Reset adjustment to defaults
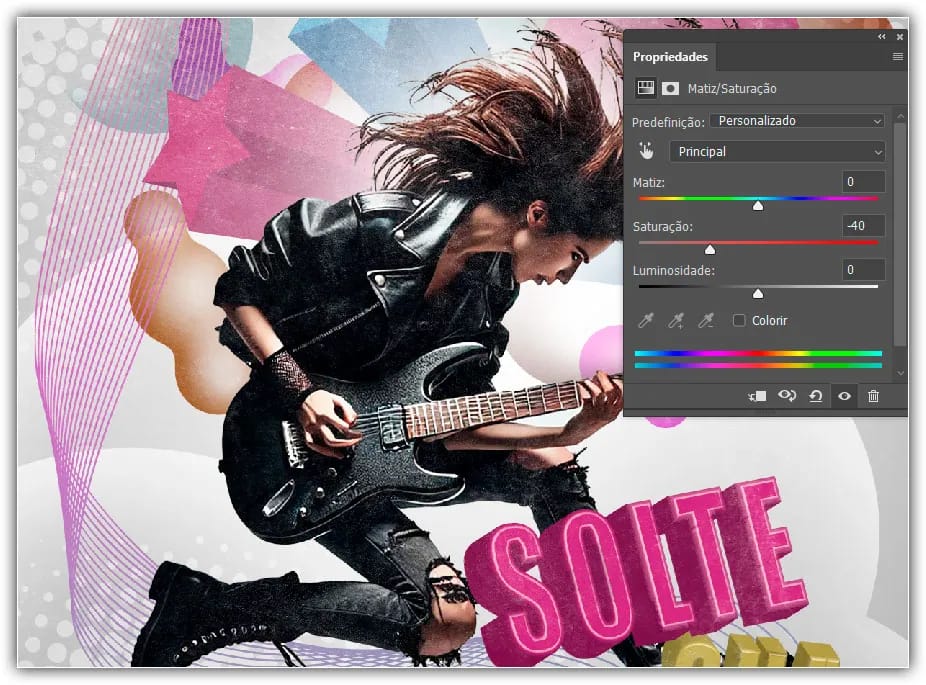 click(816, 396)
